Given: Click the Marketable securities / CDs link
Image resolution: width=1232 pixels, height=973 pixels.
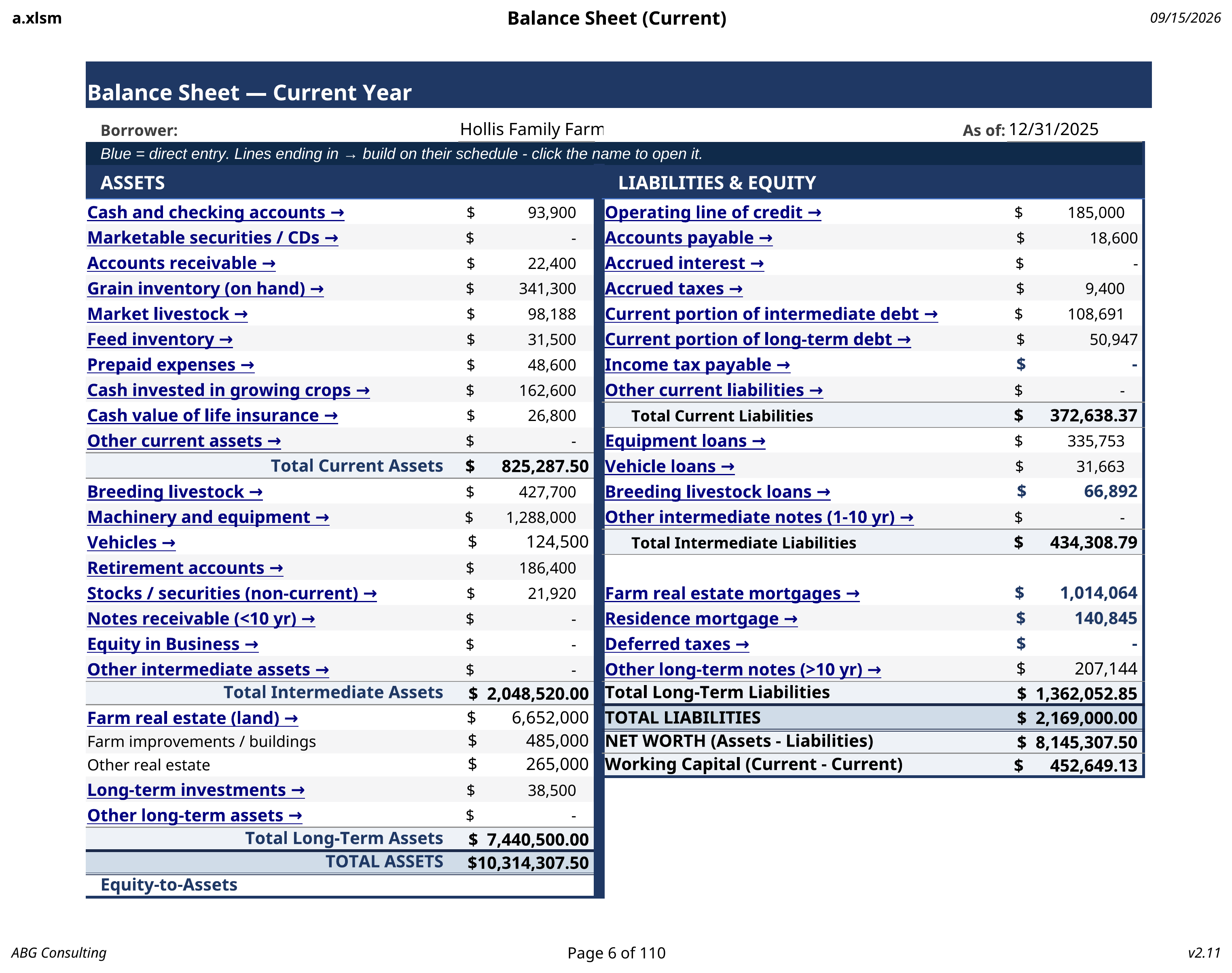Looking at the screenshot, I should click(213, 237).
